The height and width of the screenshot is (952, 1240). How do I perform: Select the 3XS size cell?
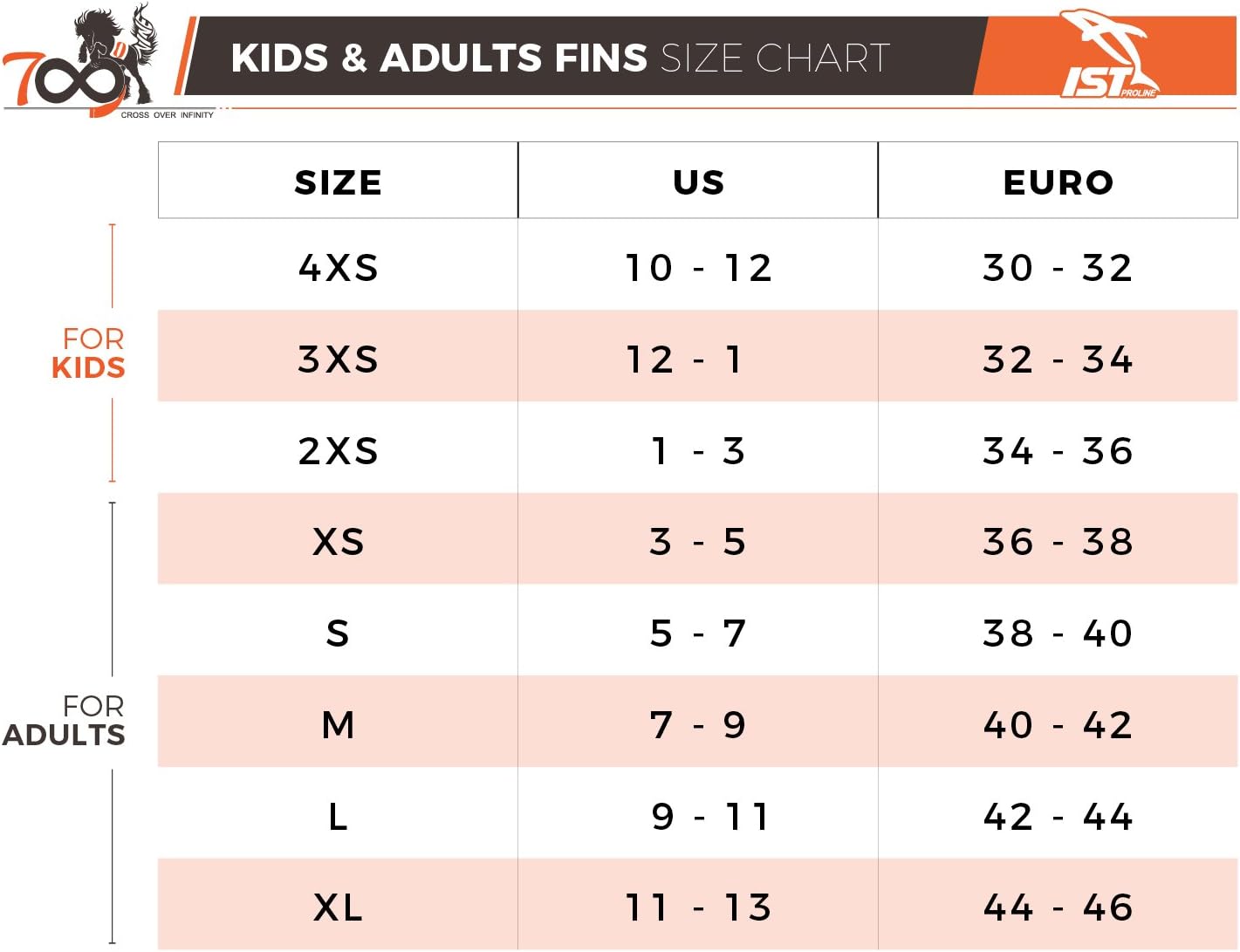(338, 359)
